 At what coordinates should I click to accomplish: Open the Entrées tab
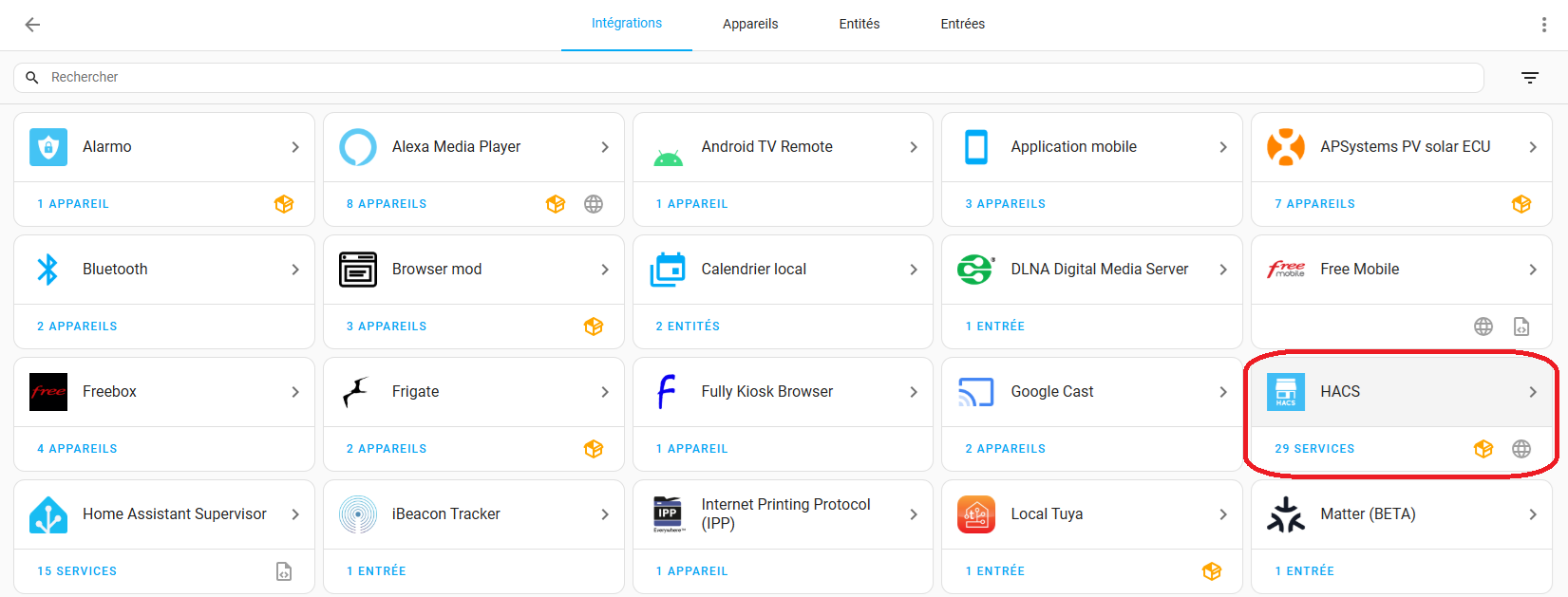point(963,25)
